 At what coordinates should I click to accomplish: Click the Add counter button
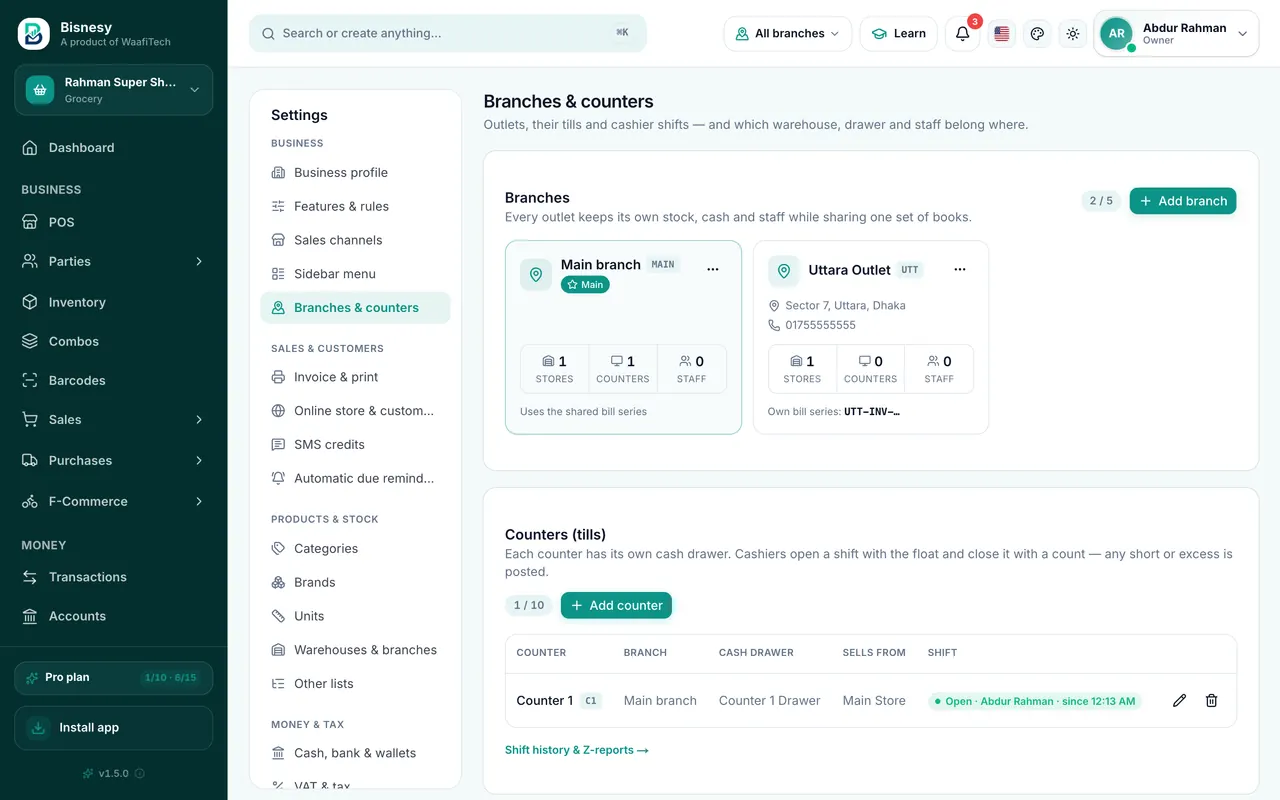616,605
